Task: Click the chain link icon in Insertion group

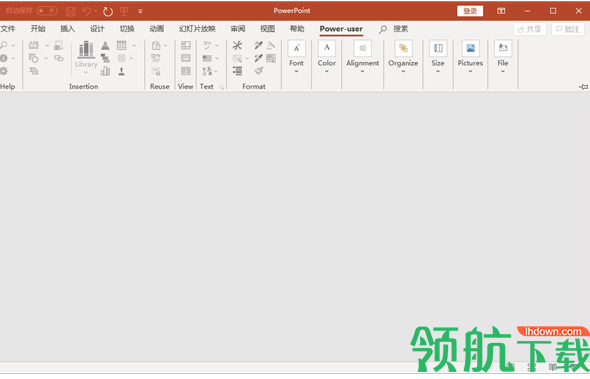Action: pos(59,58)
